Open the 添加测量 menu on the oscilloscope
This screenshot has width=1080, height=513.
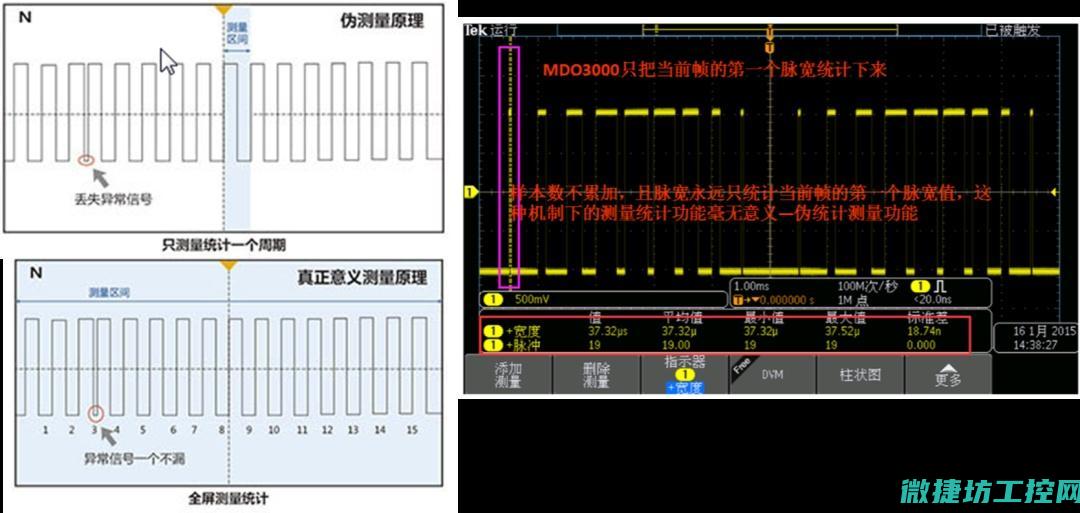(508, 375)
